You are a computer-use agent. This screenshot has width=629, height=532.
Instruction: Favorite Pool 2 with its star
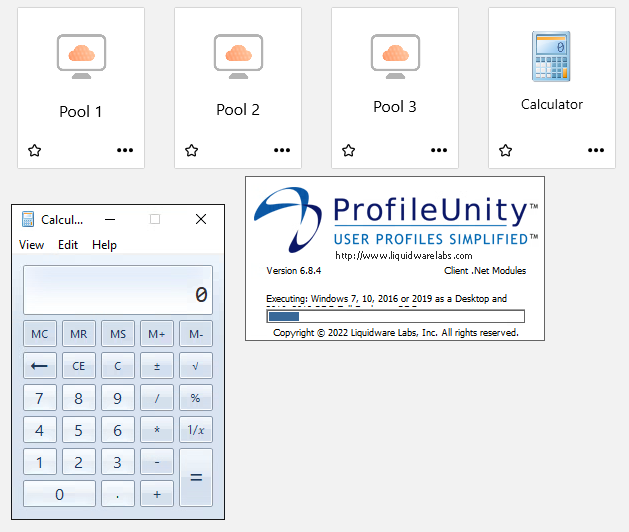191,150
